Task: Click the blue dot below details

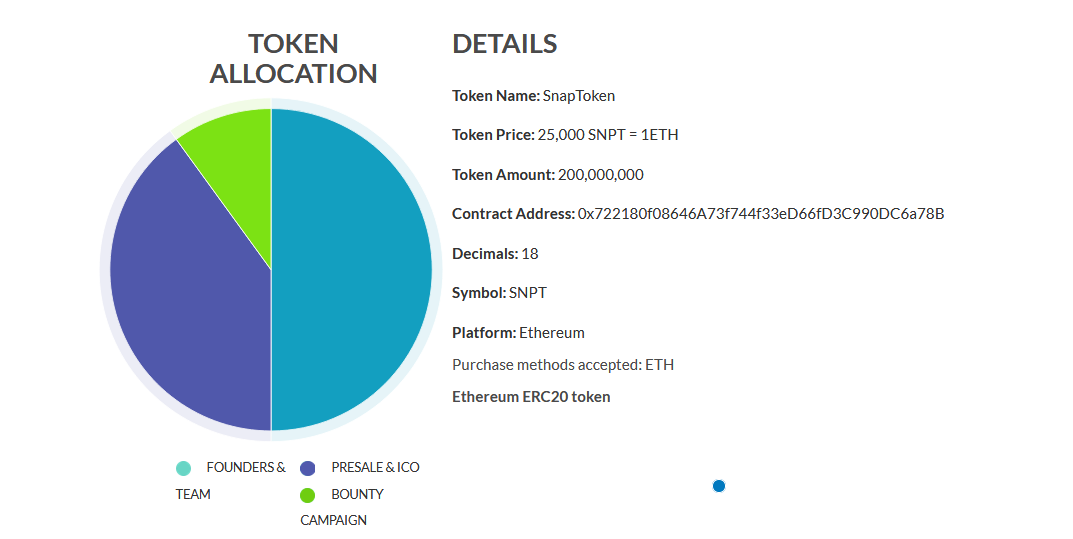Action: 719,486
